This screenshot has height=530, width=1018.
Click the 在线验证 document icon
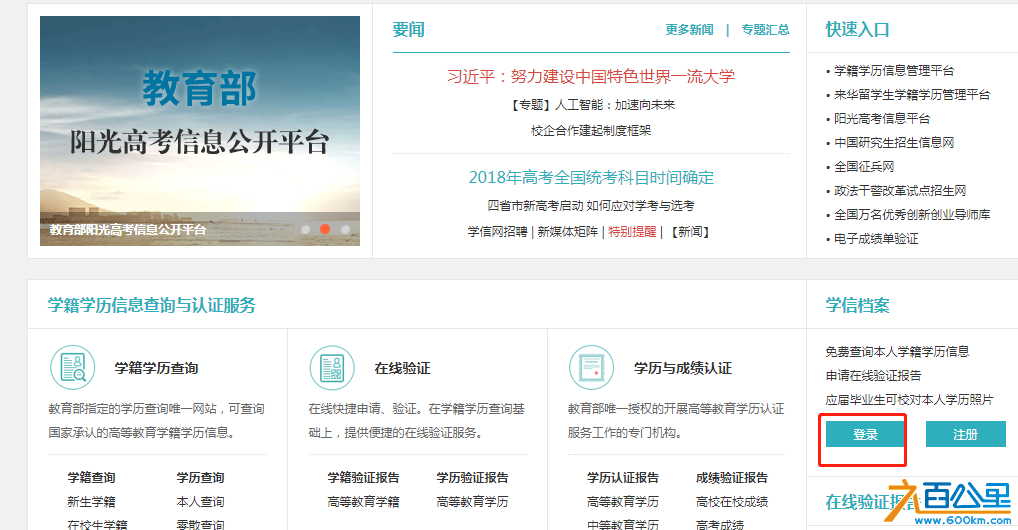pos(332,368)
